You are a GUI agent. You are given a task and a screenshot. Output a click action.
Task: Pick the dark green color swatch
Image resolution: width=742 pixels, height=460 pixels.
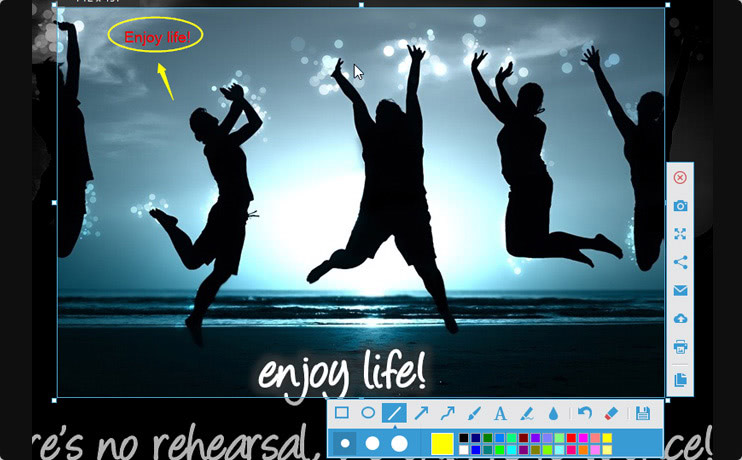[x=488, y=438]
